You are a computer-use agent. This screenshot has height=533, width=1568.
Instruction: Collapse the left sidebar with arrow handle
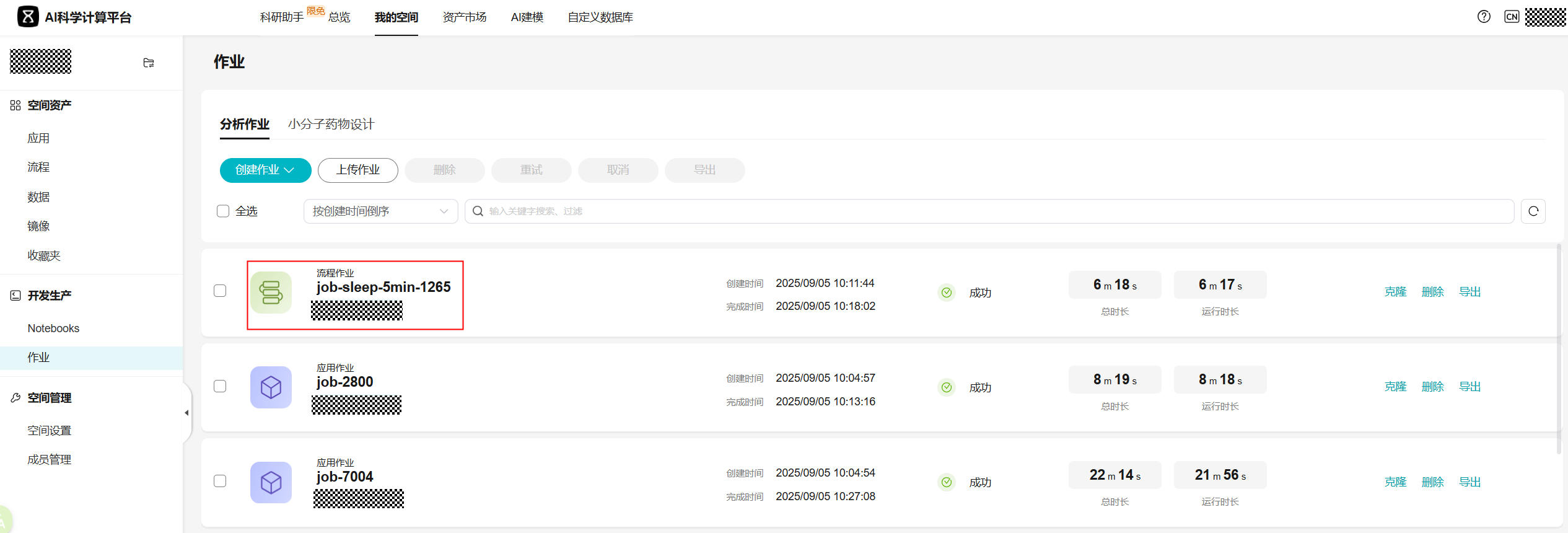(x=186, y=413)
